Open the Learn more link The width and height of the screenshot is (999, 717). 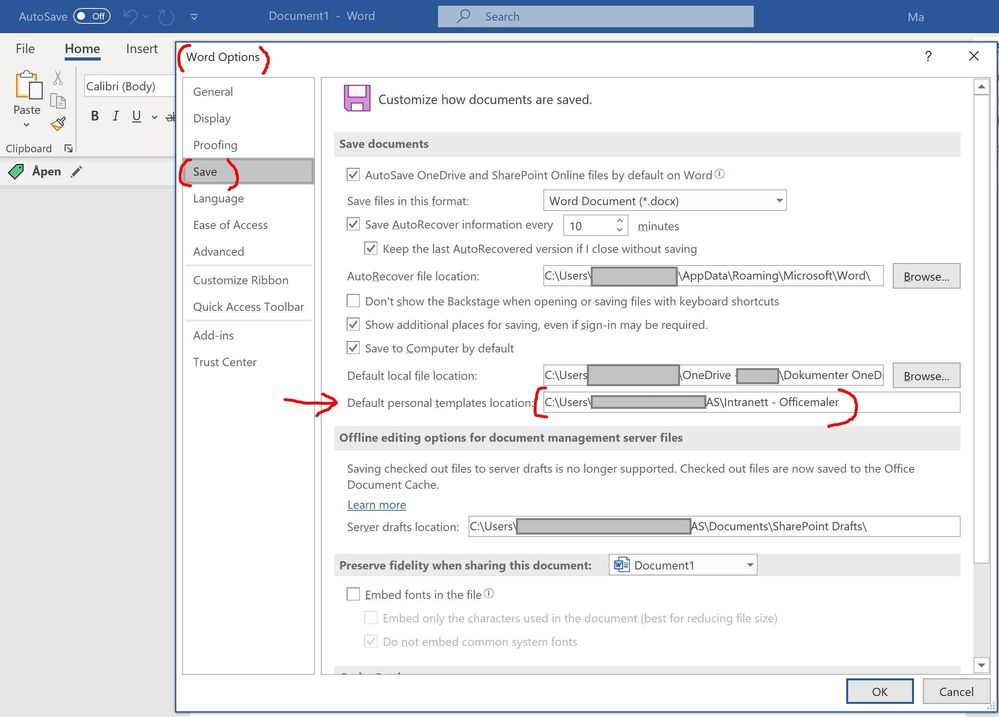click(x=377, y=505)
